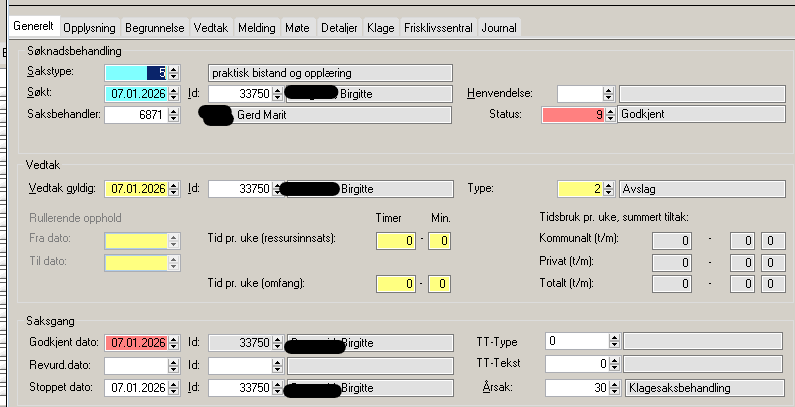
Task: Click the Stoppet dato spinner arrows
Action: [x=174, y=386]
